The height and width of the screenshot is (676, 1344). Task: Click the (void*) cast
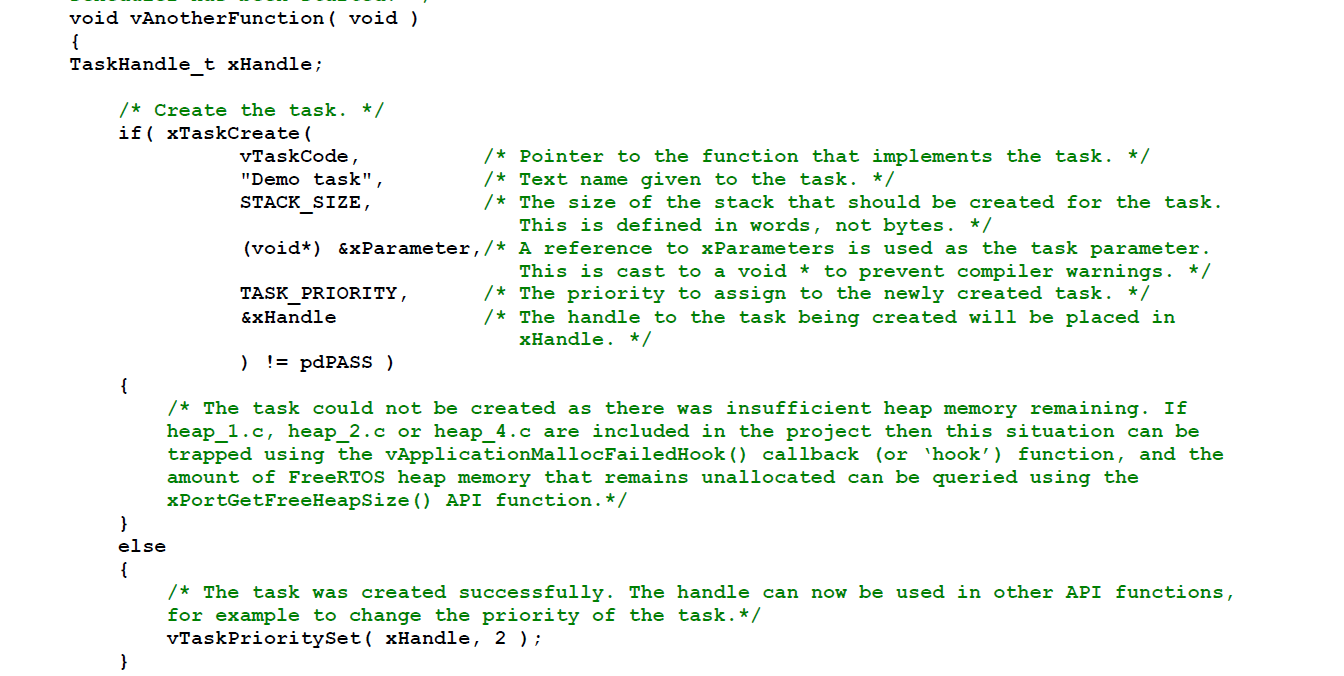click(281, 248)
